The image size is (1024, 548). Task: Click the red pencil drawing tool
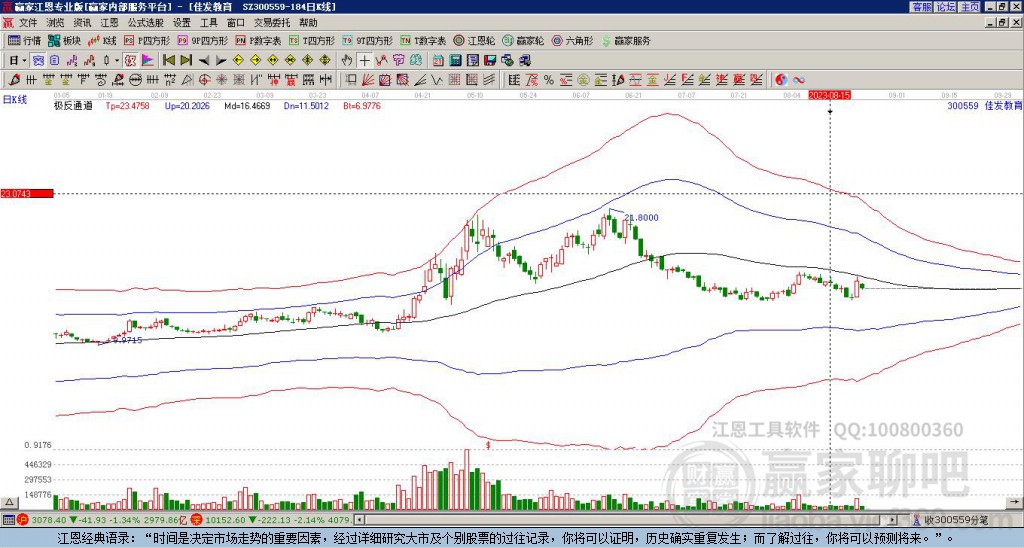pos(13,80)
